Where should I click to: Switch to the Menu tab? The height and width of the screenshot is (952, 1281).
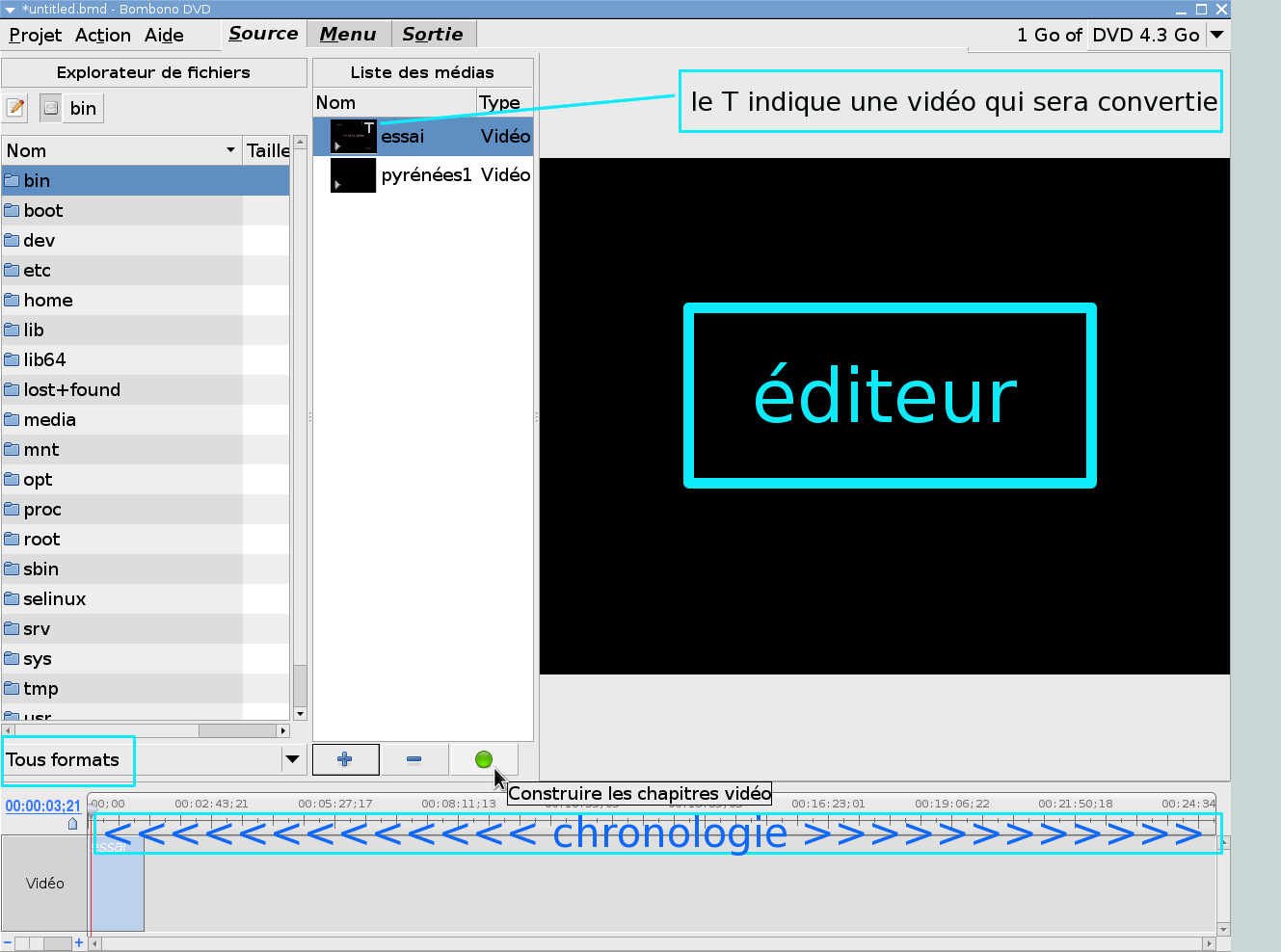tap(348, 35)
